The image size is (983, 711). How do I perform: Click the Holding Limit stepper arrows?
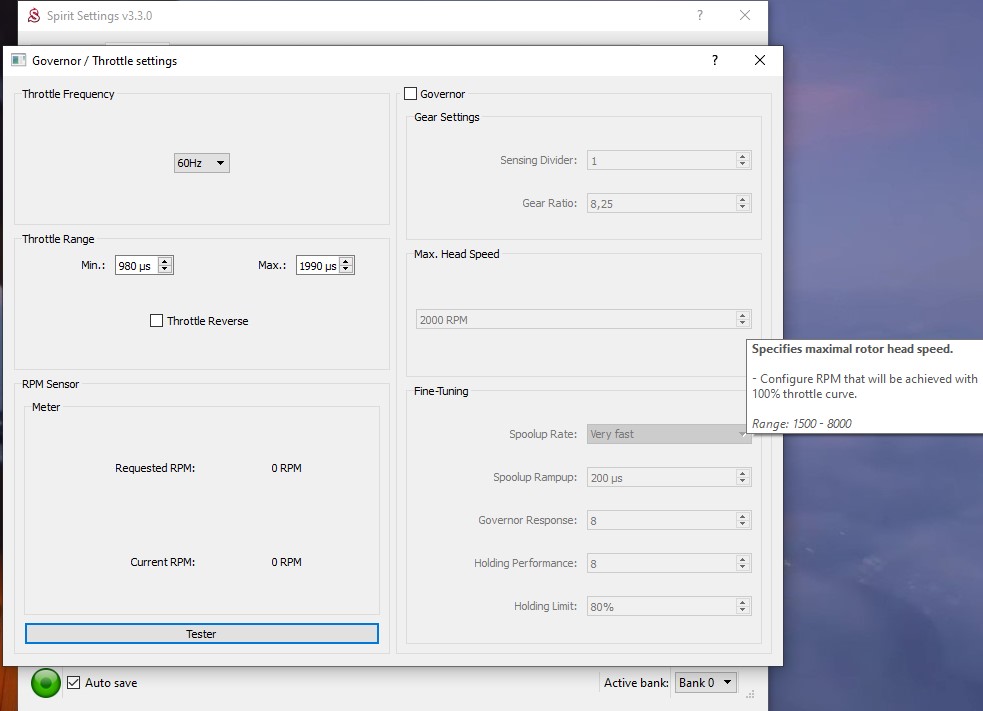[x=742, y=606]
